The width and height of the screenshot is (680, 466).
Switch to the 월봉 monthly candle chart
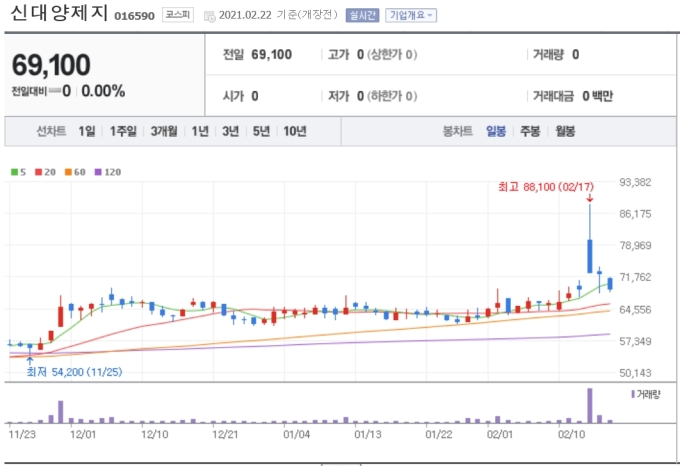click(565, 131)
